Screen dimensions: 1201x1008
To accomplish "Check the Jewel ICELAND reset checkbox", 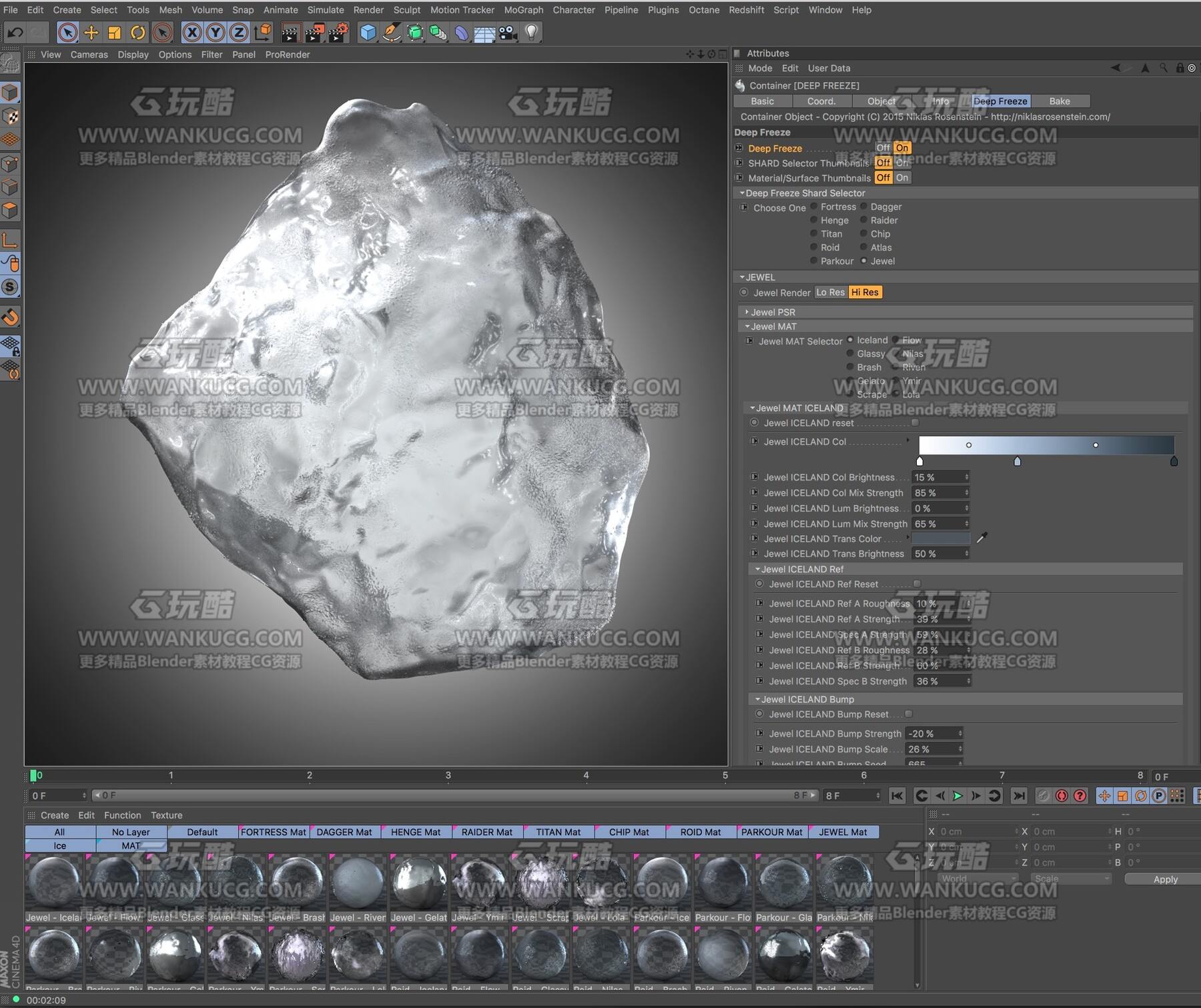I will 915,422.
